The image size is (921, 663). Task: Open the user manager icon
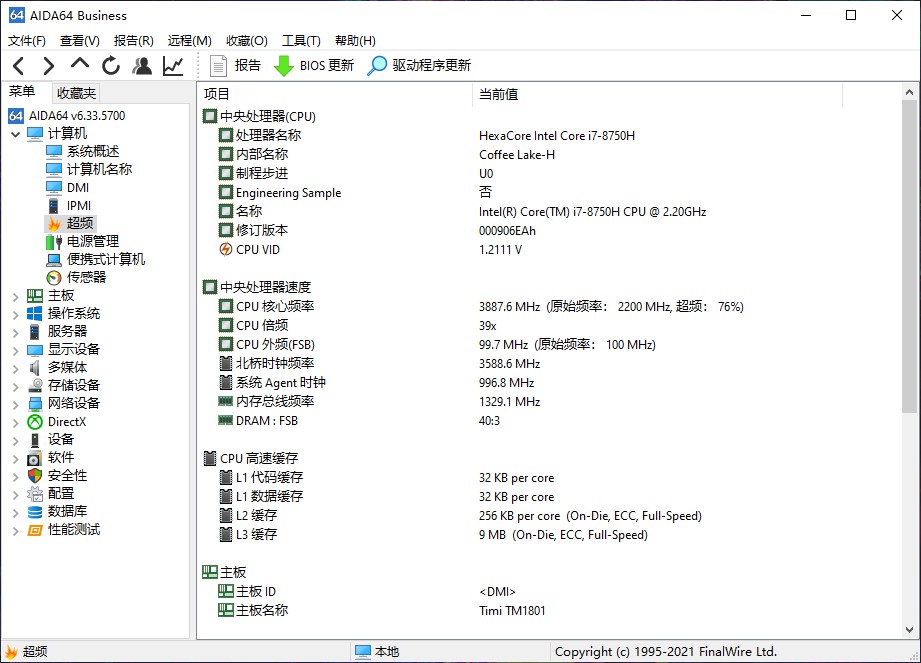[142, 66]
